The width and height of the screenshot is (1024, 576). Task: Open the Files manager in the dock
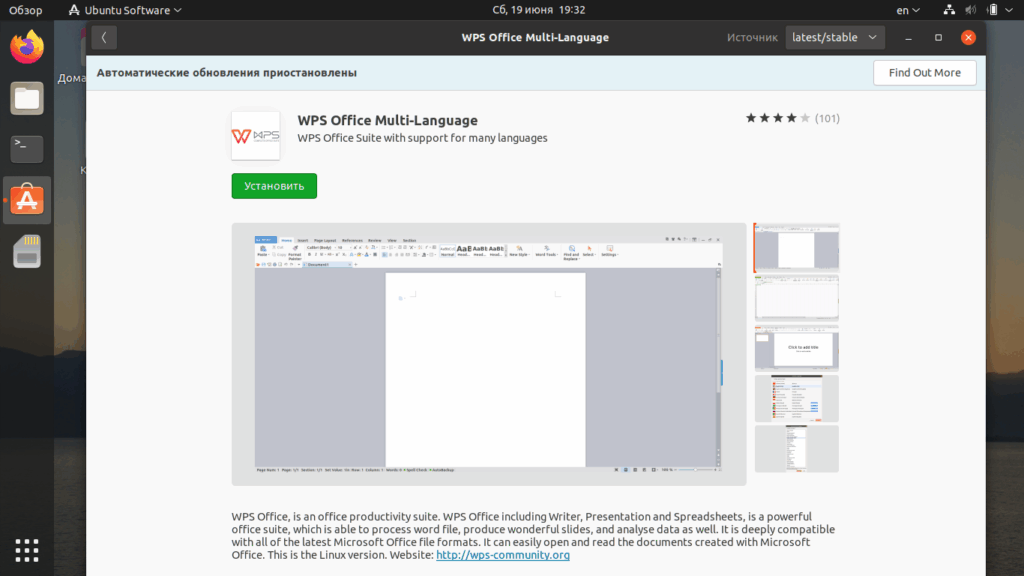tap(27, 99)
